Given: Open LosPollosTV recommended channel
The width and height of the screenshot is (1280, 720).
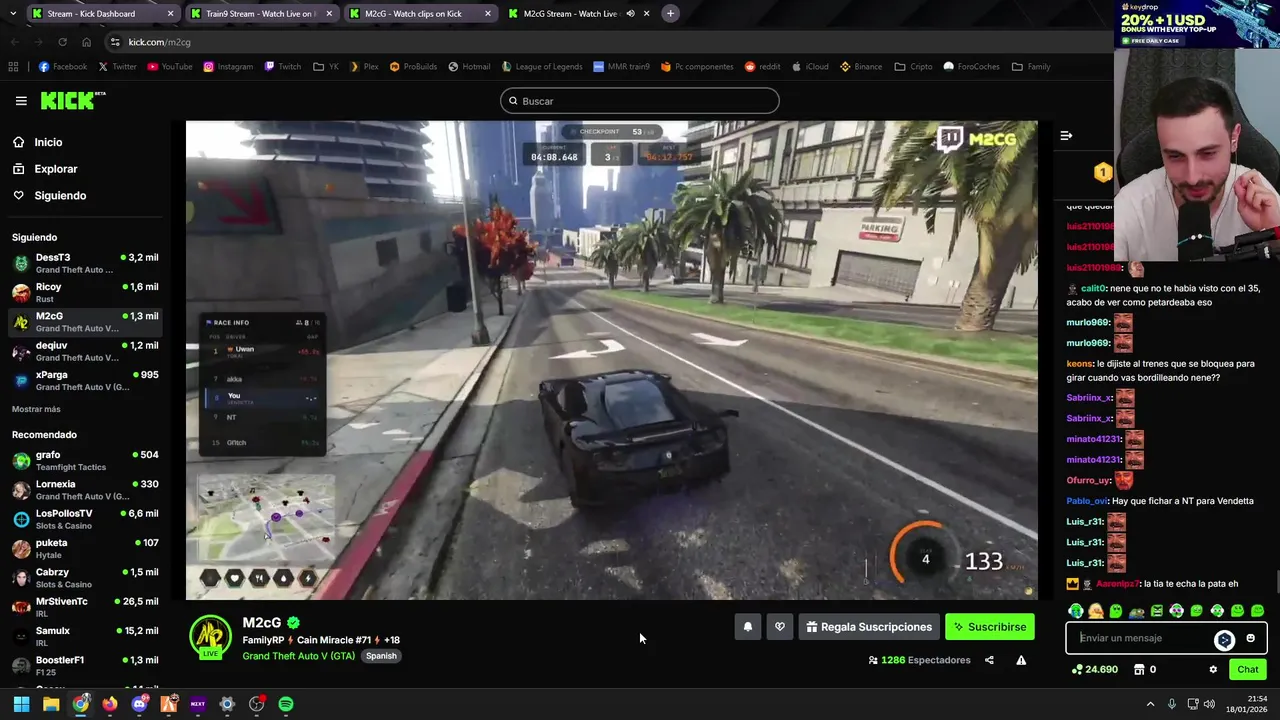Looking at the screenshot, I should coord(86,519).
